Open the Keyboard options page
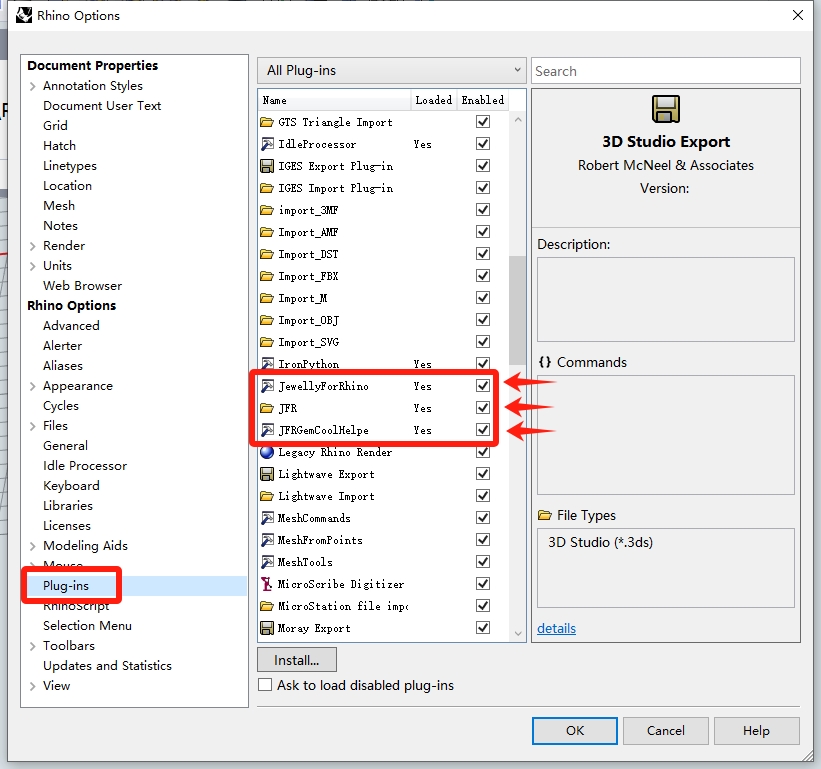821x769 pixels. click(x=71, y=486)
